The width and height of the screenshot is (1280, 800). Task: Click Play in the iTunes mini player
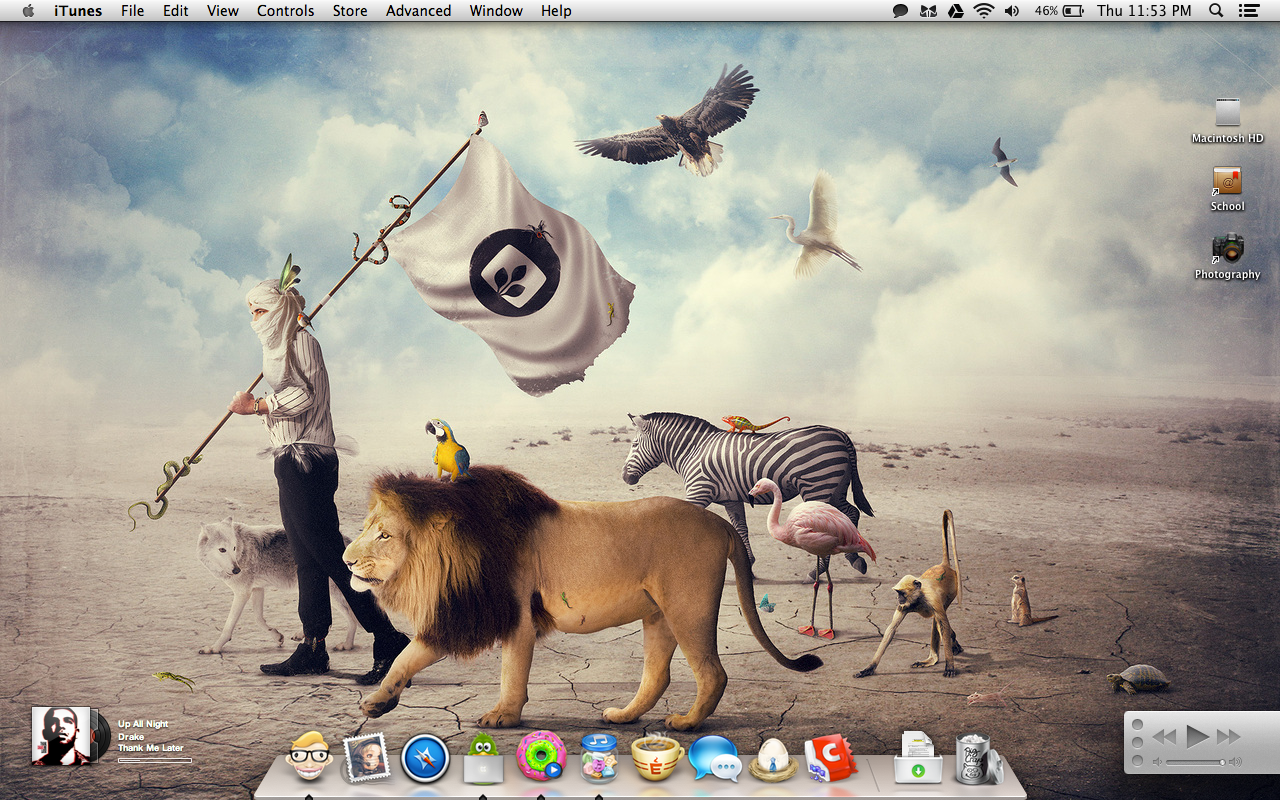(x=1197, y=737)
